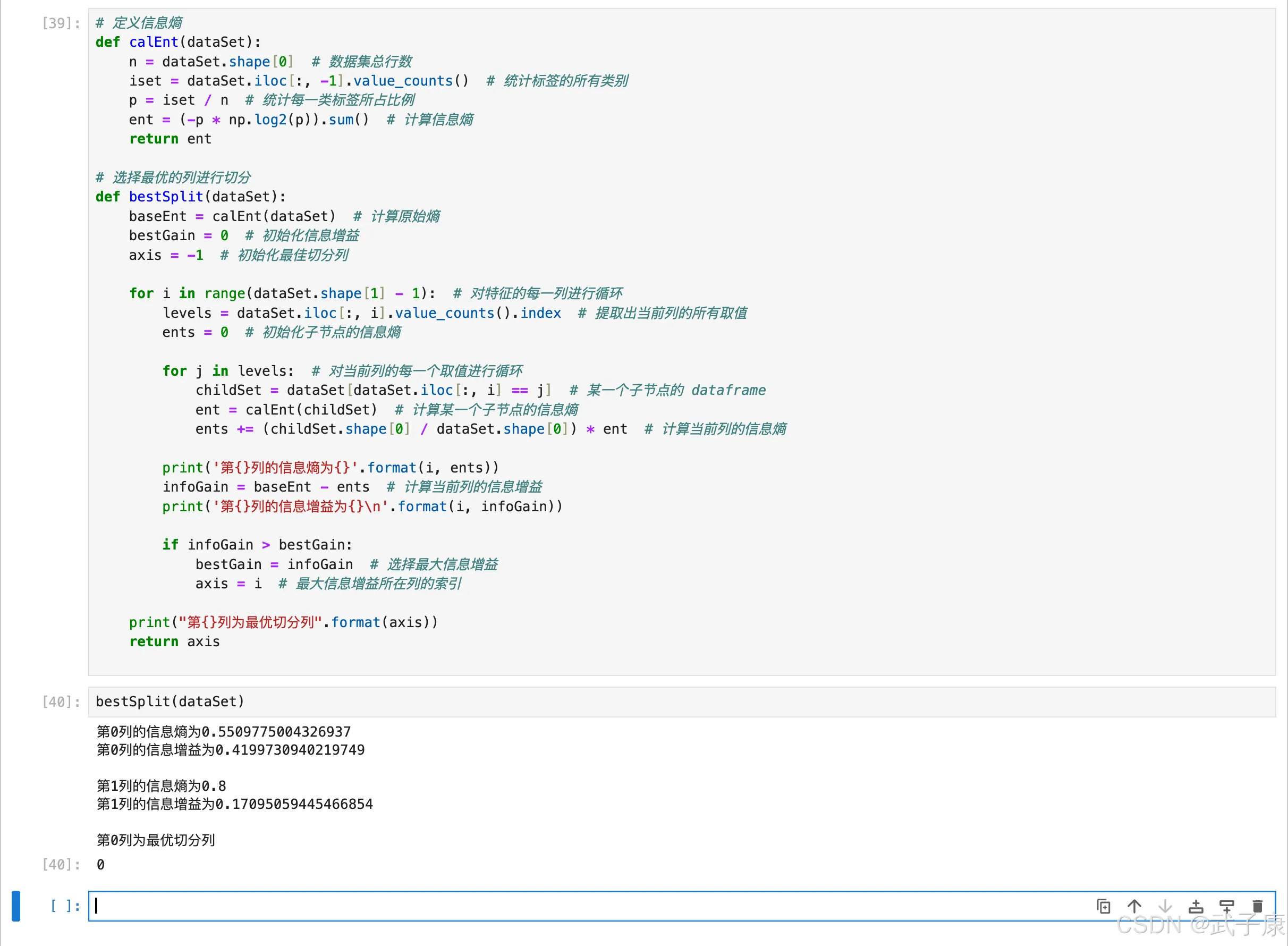Image resolution: width=1288 pixels, height=946 pixels.
Task: Click the empty [ ]: cell prompt
Action: 65,906
